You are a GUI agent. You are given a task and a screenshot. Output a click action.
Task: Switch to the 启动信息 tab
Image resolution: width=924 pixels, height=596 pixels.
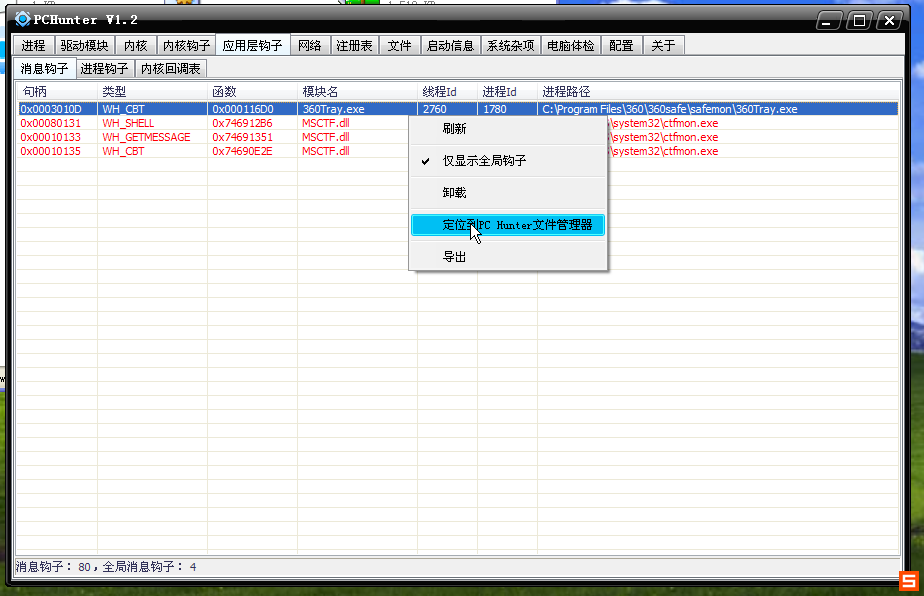click(x=450, y=45)
